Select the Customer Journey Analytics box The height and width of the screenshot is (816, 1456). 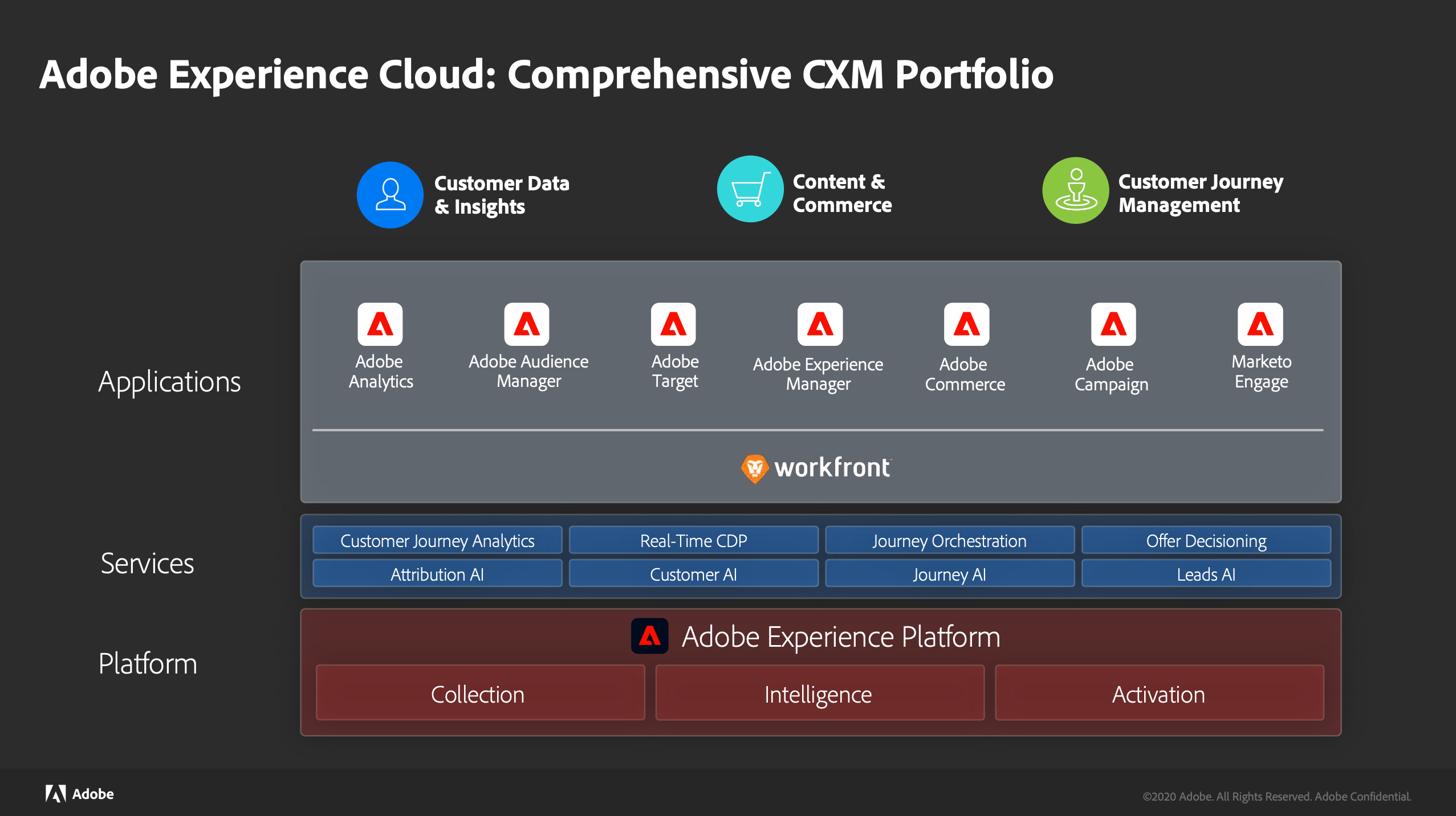click(x=437, y=540)
